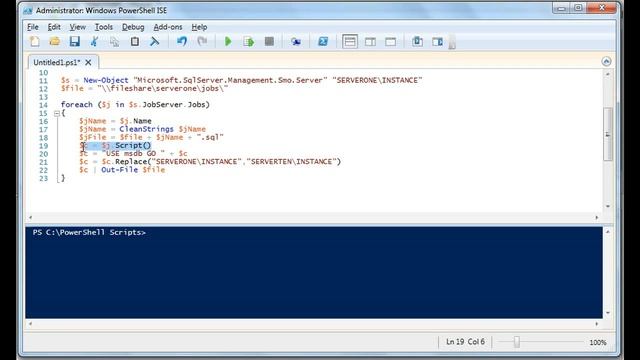
Task: Open the Tools menu
Action: click(104, 27)
